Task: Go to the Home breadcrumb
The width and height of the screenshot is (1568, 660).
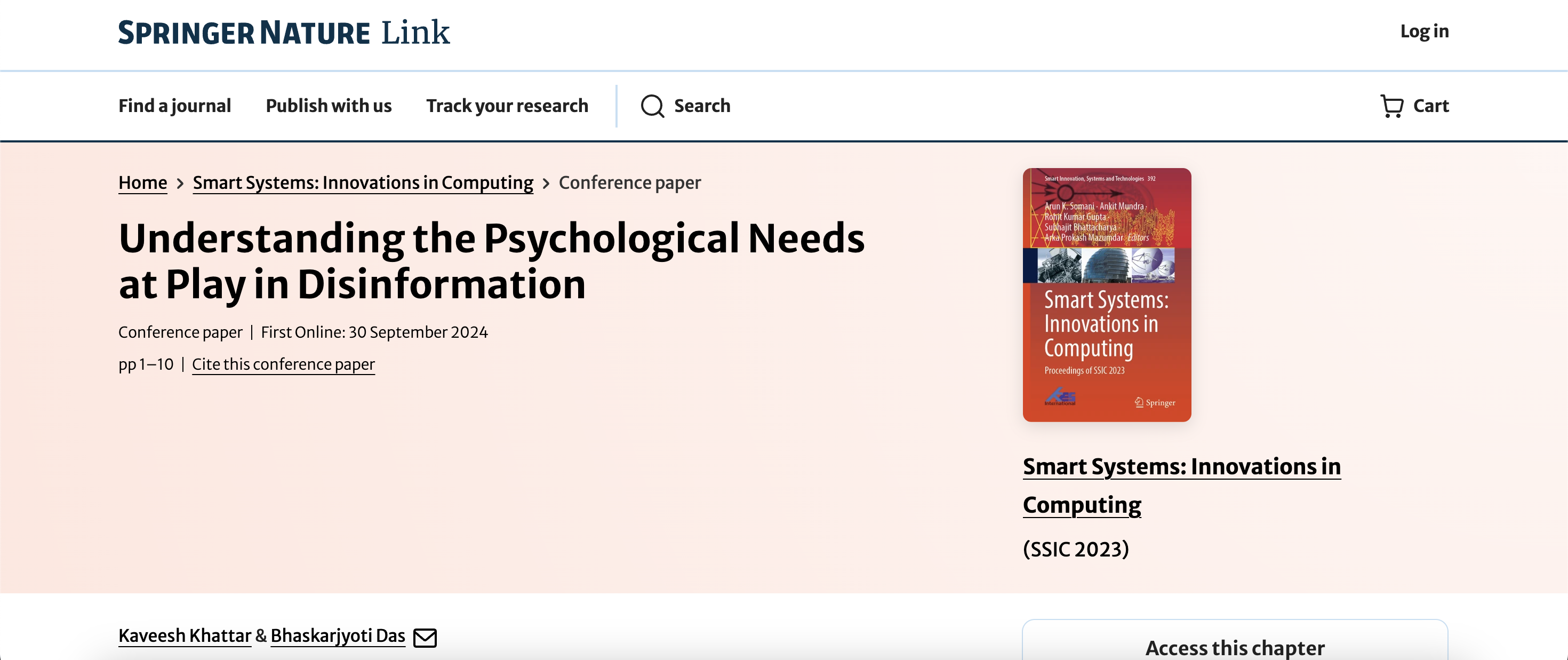Action: 142,182
